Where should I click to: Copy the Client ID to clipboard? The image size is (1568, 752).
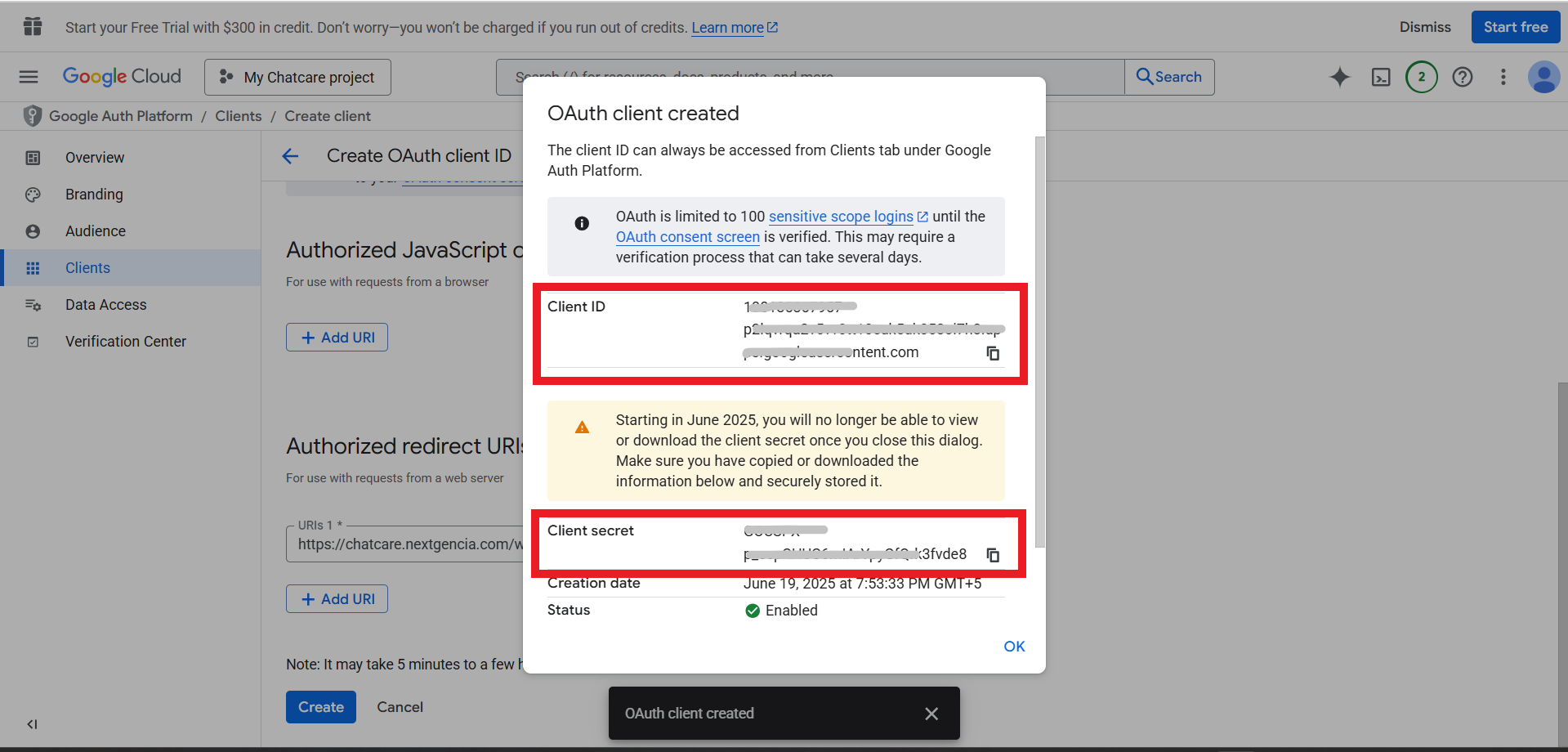point(993,353)
